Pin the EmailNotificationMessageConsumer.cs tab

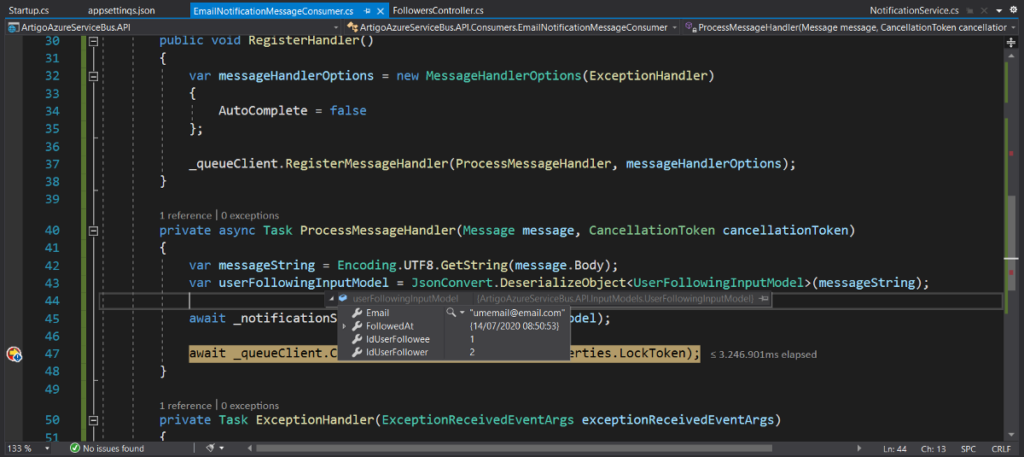point(367,11)
